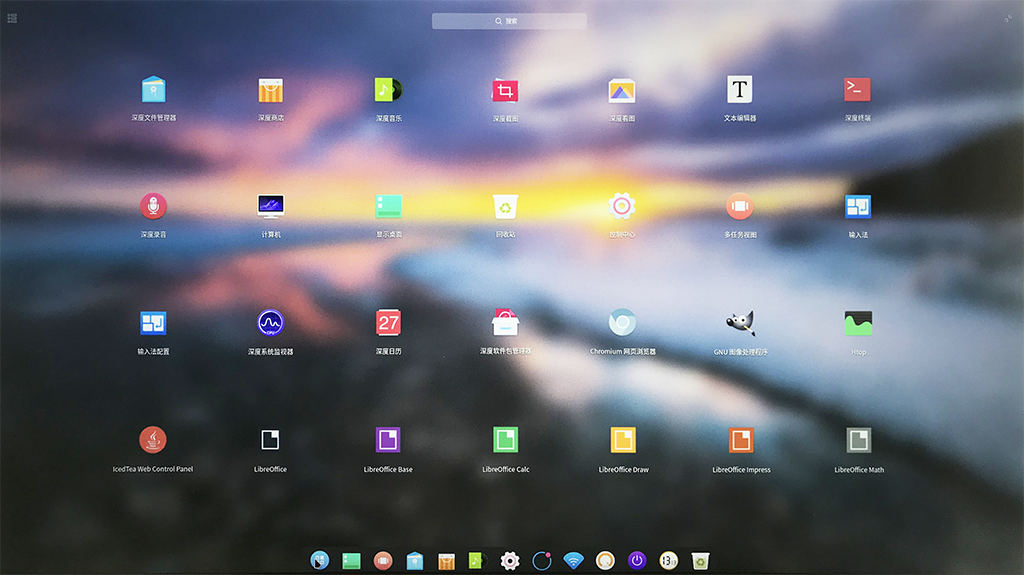The image size is (1024, 575).
Task: Open IcedTea Web Control Panel
Action: coord(153,440)
